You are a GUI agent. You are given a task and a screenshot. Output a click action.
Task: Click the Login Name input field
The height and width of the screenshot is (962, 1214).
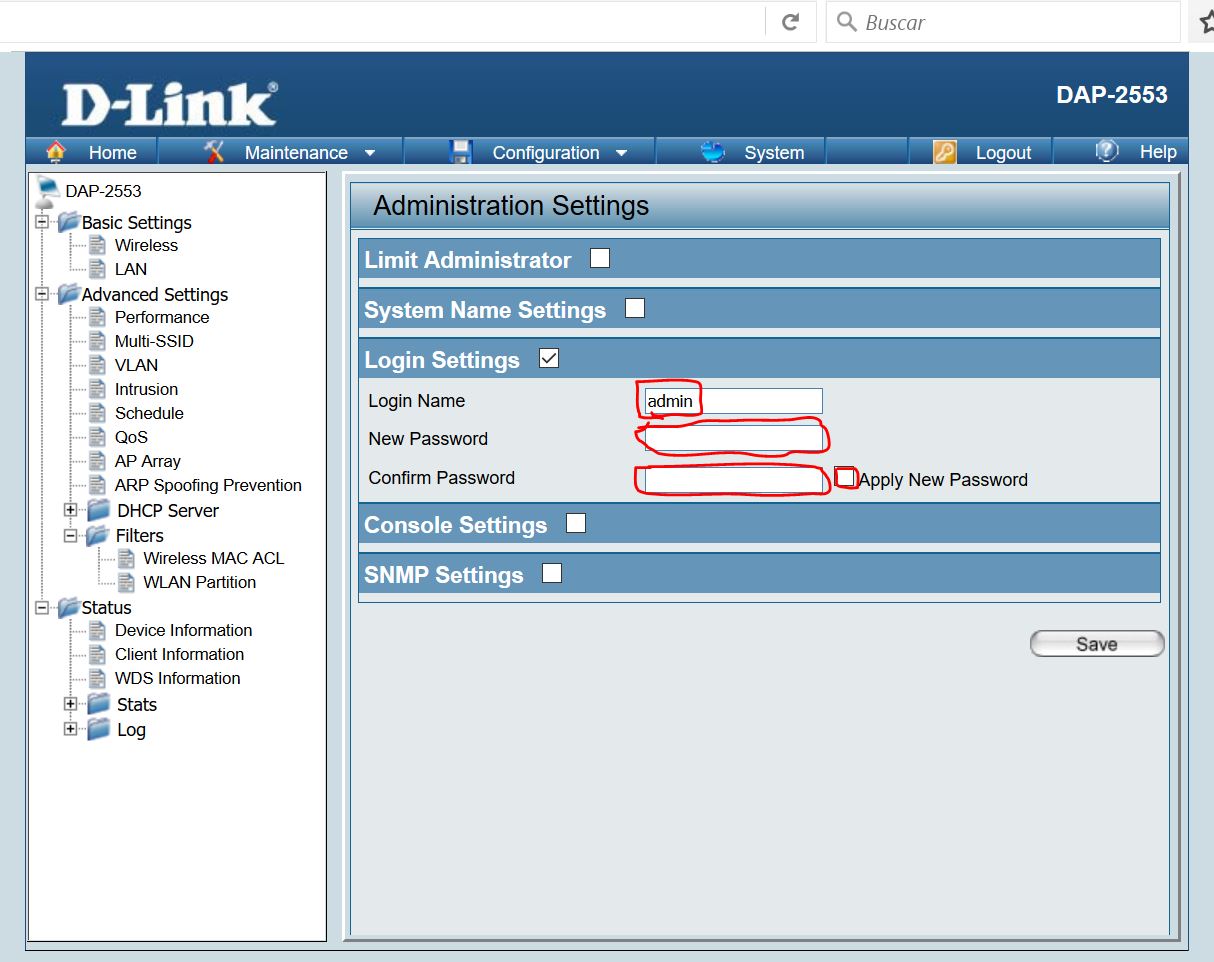click(x=733, y=401)
